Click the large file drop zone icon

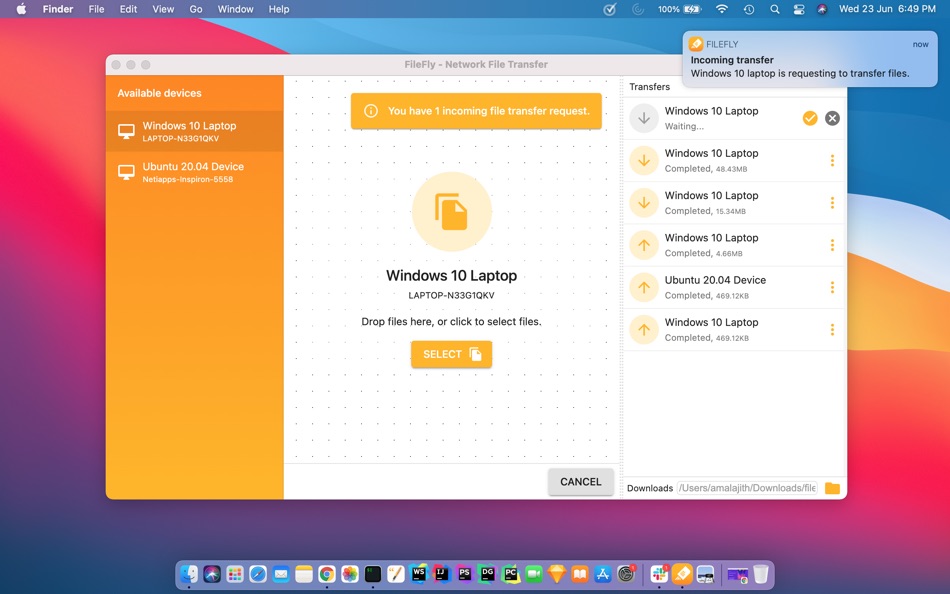451,212
